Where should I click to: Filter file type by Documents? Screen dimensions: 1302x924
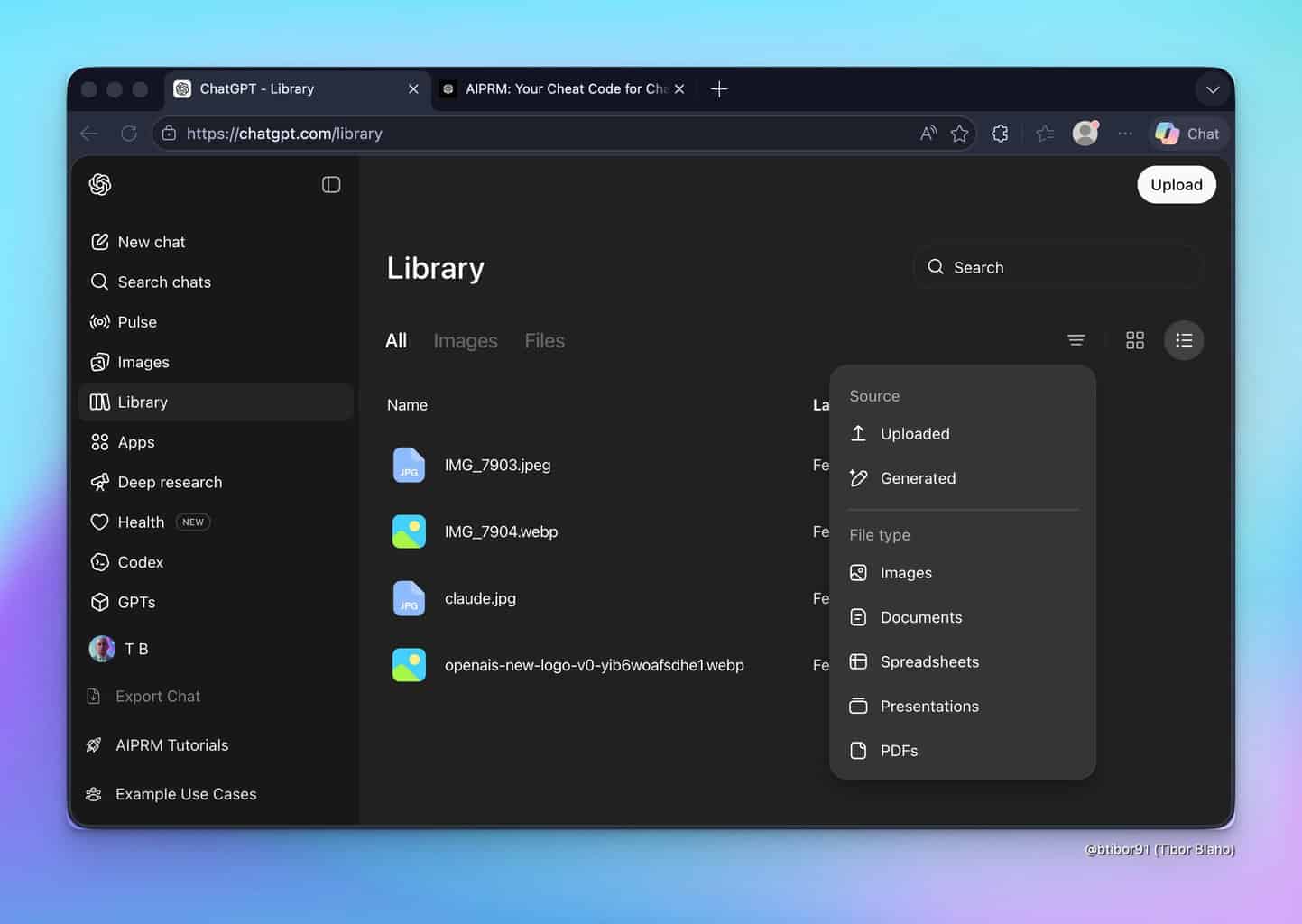(963, 617)
